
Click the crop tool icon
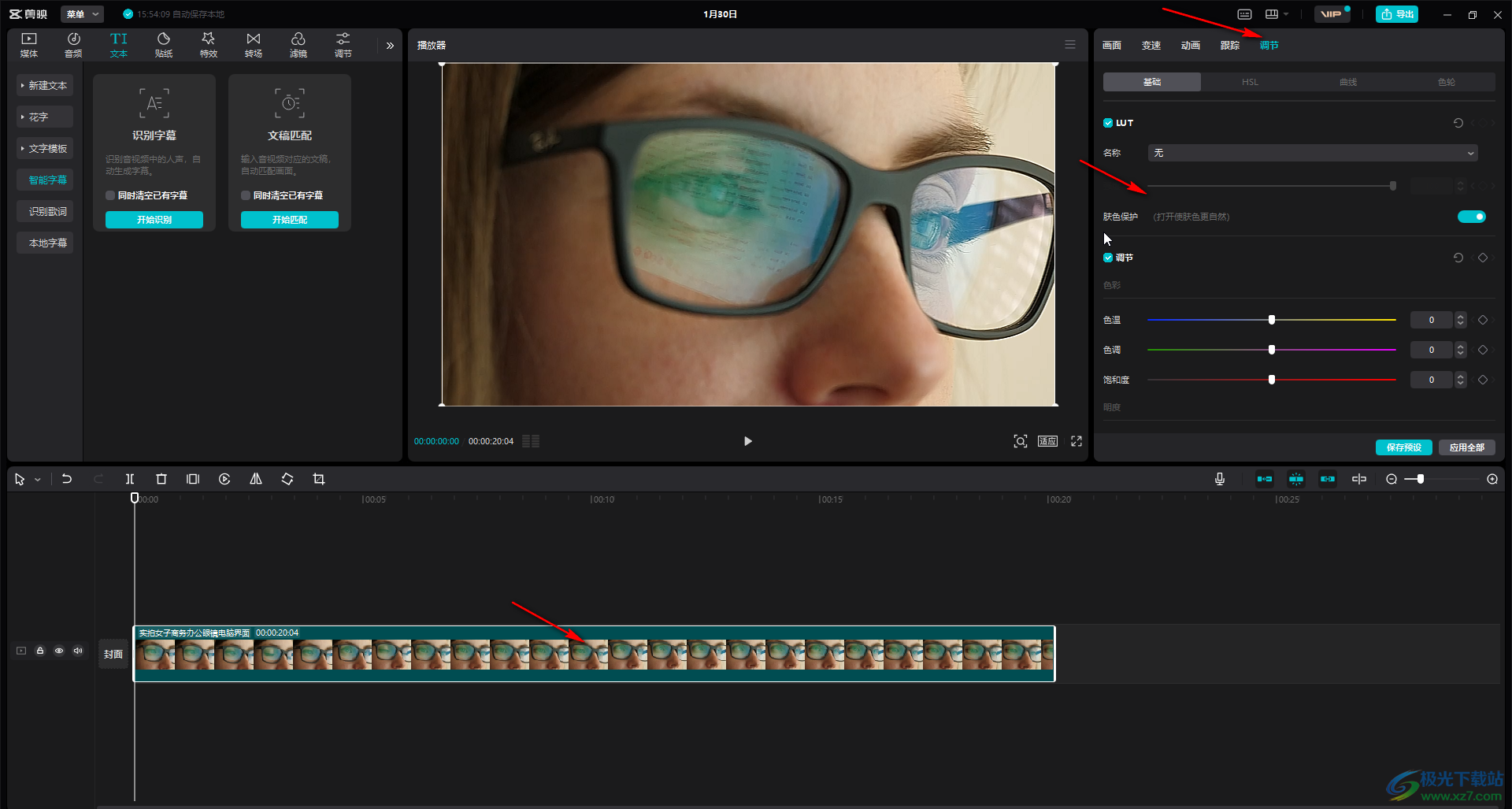point(319,479)
